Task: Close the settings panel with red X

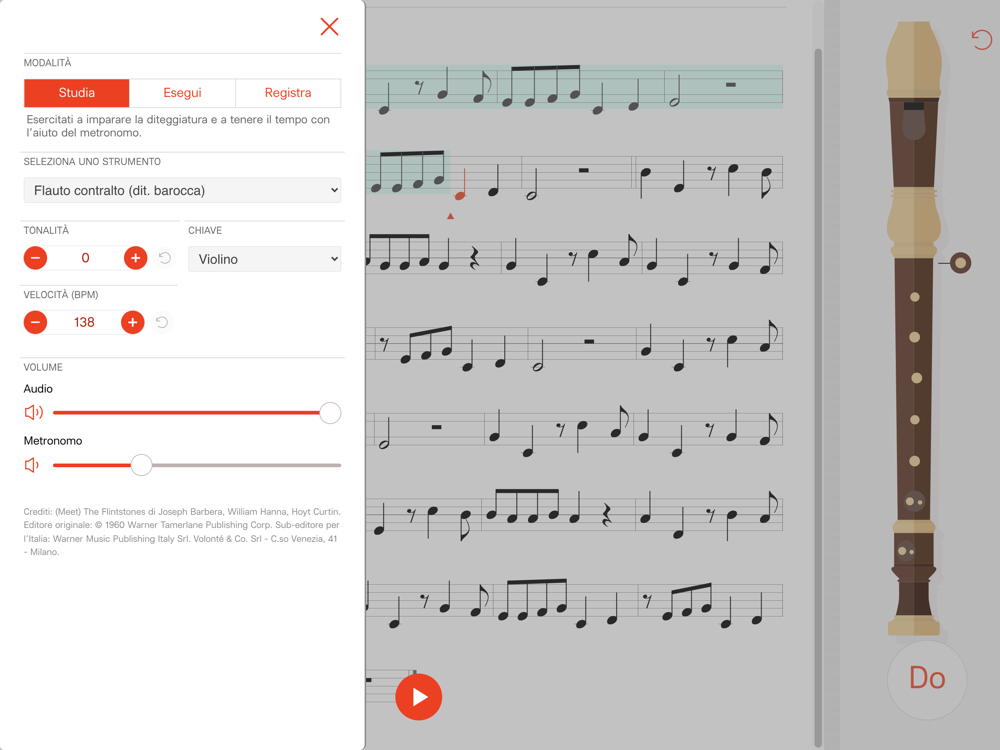Action: [329, 27]
